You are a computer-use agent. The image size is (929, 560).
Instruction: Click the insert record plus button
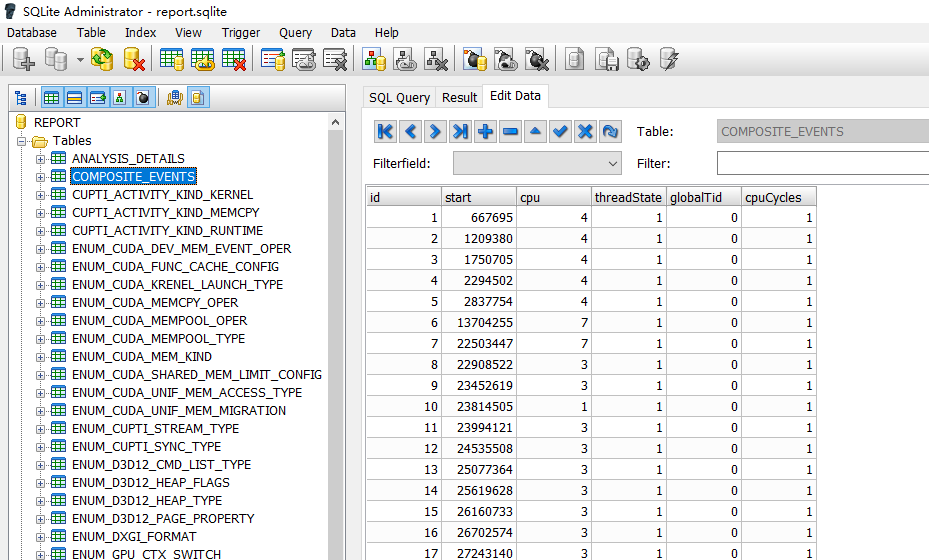pos(485,131)
